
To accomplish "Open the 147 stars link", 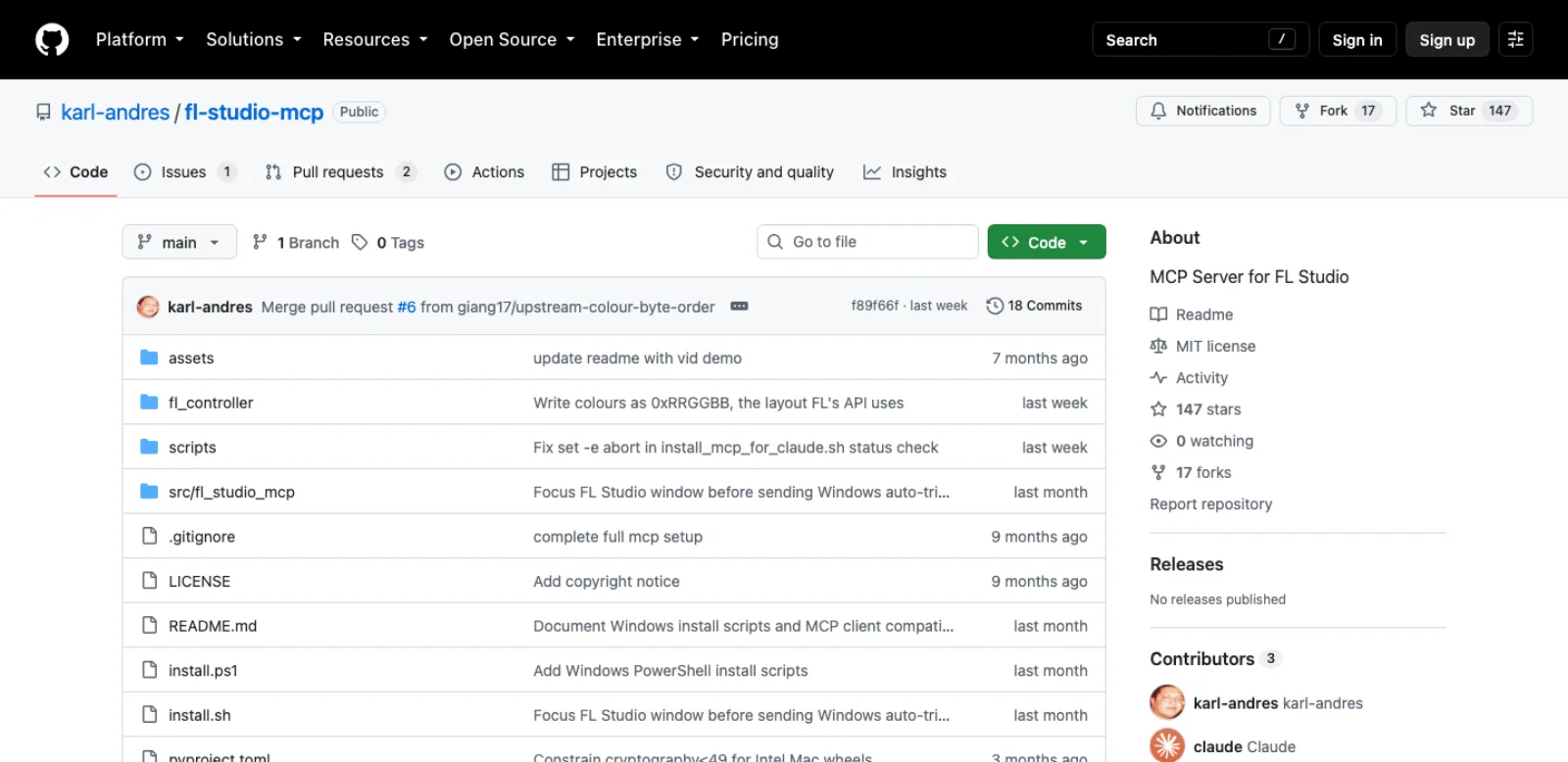I will click(x=1208, y=409).
